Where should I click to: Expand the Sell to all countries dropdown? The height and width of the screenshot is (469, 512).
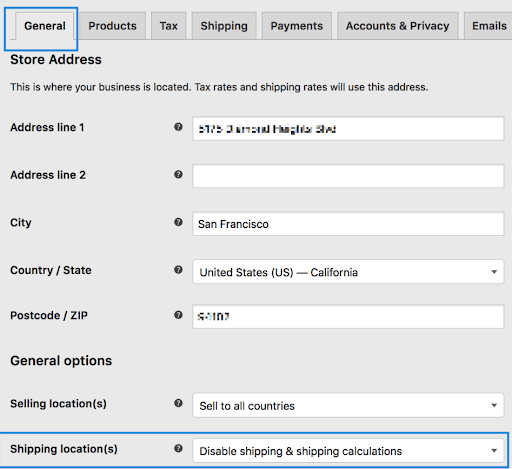(x=348, y=405)
